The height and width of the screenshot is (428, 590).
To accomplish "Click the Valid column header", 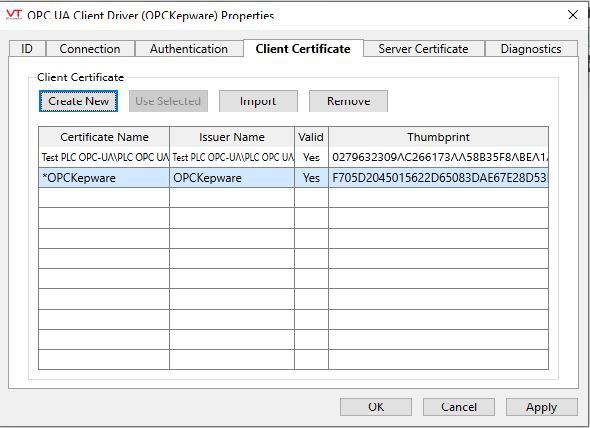I will point(311,137).
